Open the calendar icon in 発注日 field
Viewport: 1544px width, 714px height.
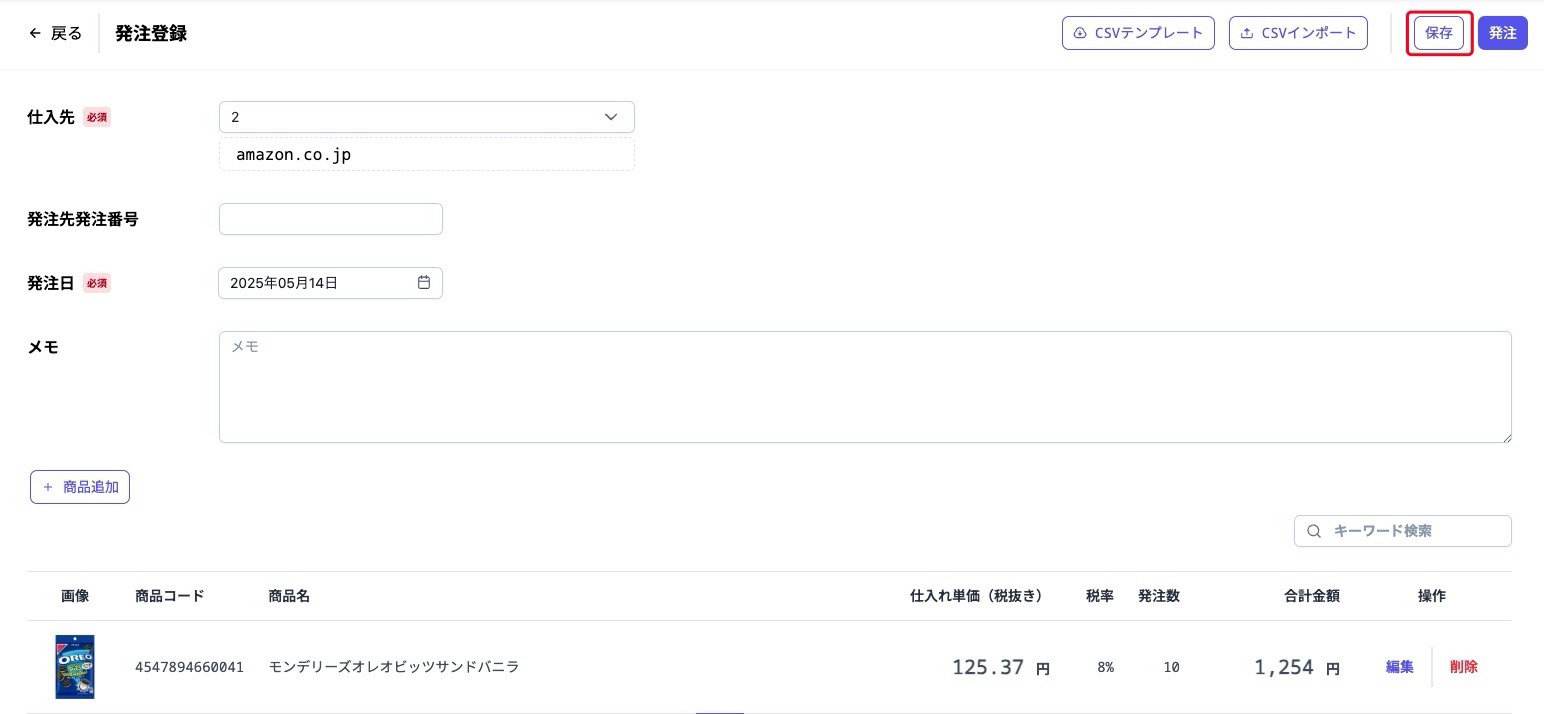pyautogui.click(x=424, y=283)
